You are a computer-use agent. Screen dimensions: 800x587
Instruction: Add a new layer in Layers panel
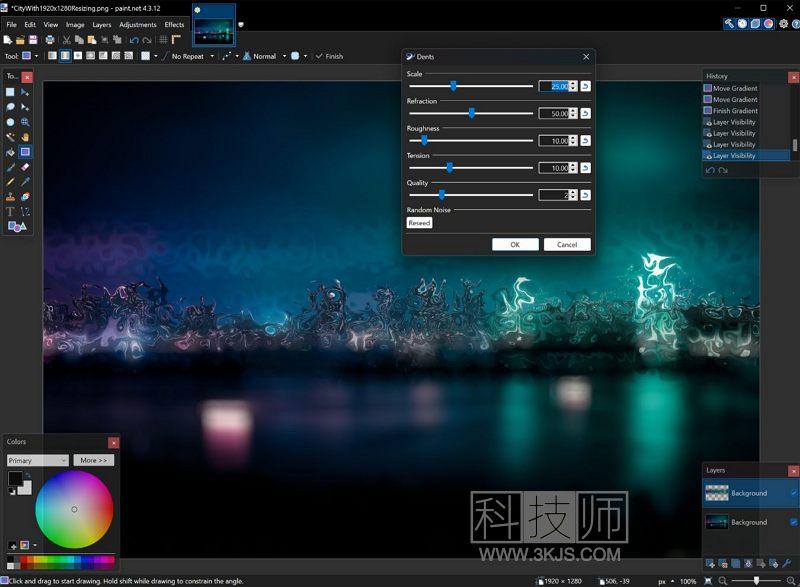[x=710, y=564]
